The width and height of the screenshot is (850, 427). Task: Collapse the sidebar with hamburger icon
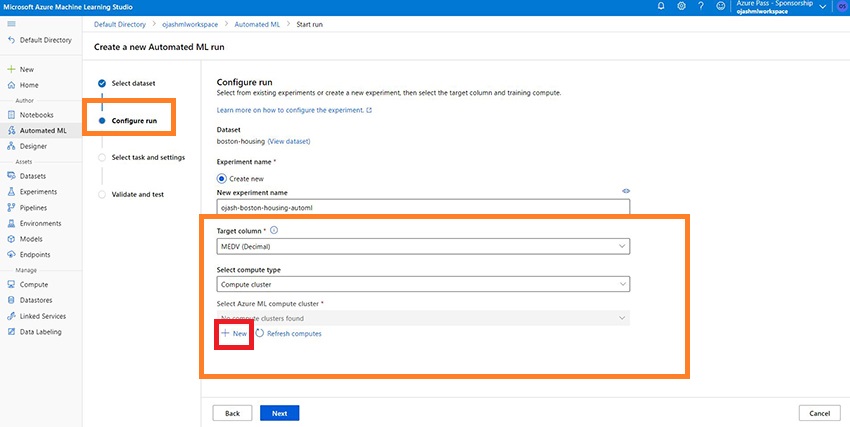tap(11, 40)
